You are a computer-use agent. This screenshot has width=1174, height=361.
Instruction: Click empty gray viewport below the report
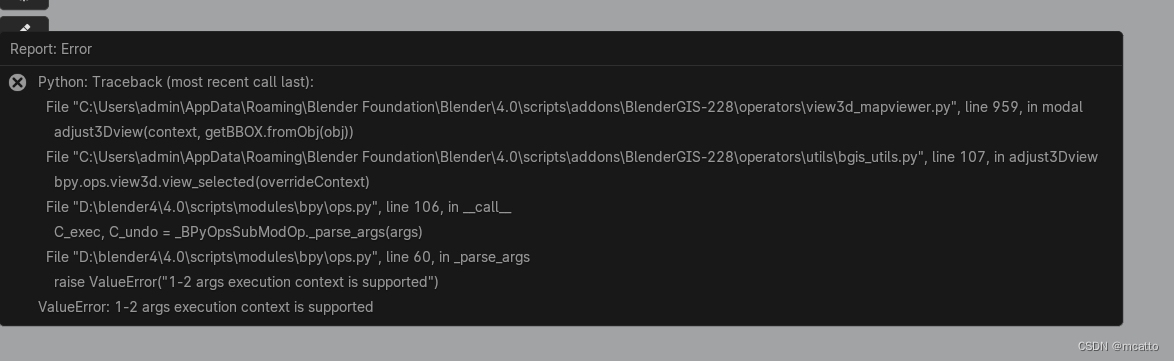click(524, 343)
